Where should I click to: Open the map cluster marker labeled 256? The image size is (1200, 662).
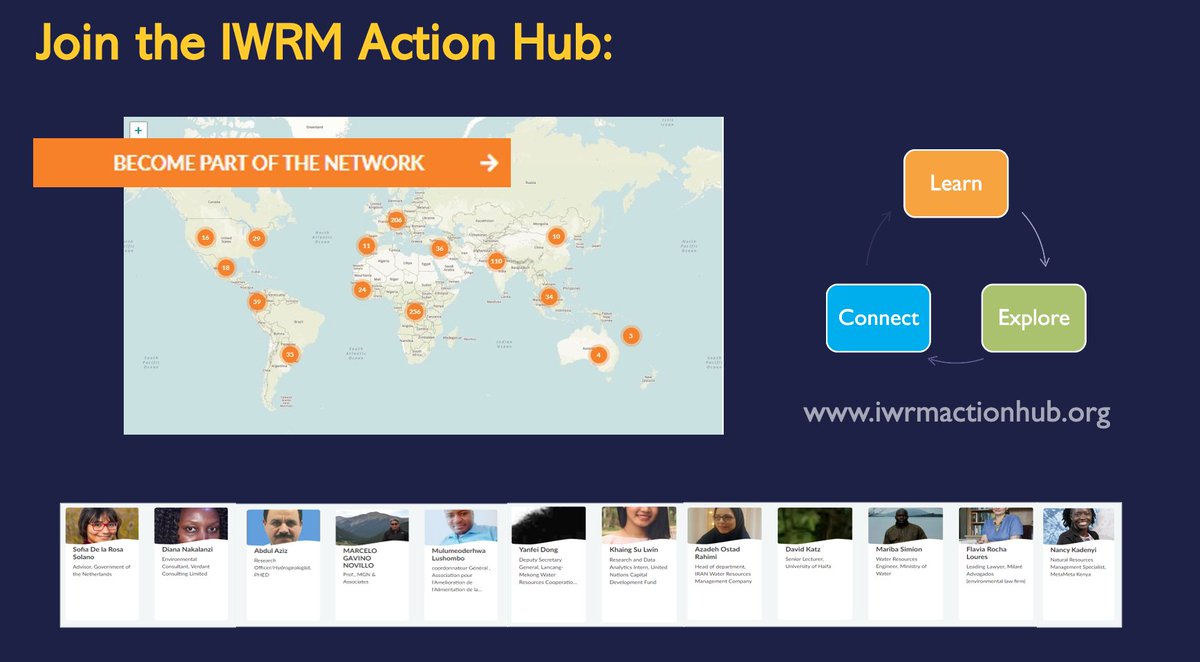click(415, 311)
